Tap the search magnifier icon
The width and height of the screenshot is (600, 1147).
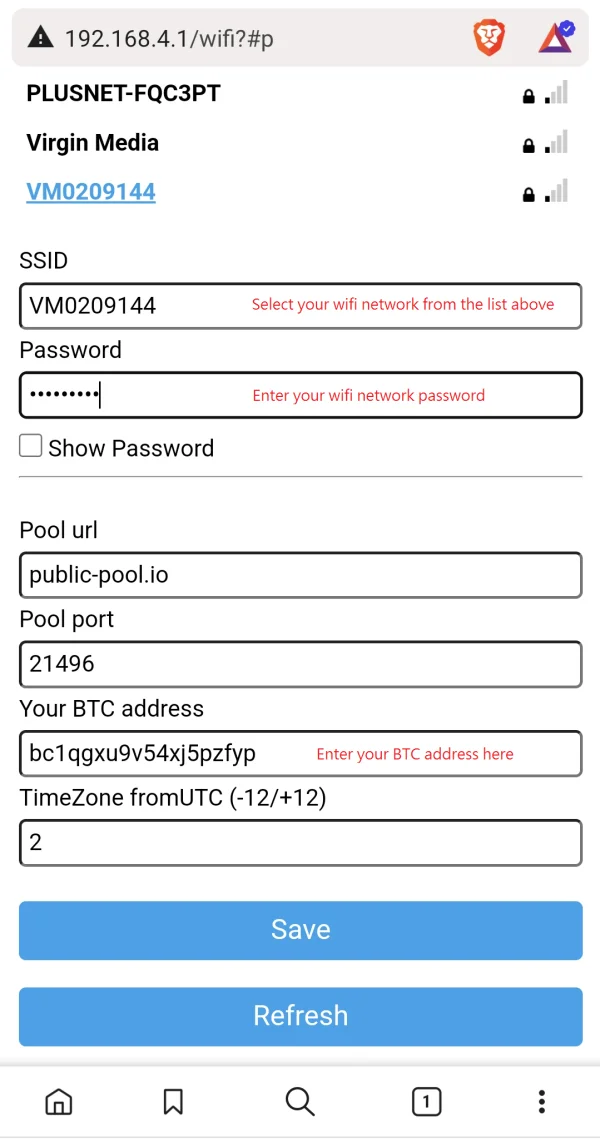pos(300,1101)
